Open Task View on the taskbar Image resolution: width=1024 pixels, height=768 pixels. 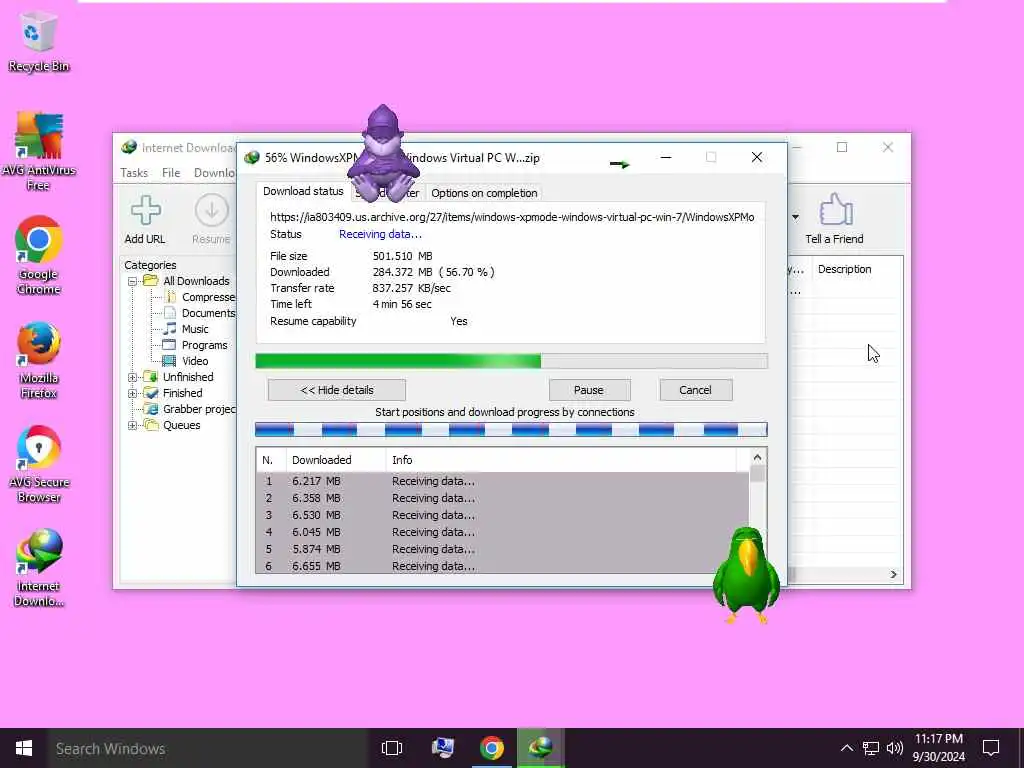coord(392,748)
